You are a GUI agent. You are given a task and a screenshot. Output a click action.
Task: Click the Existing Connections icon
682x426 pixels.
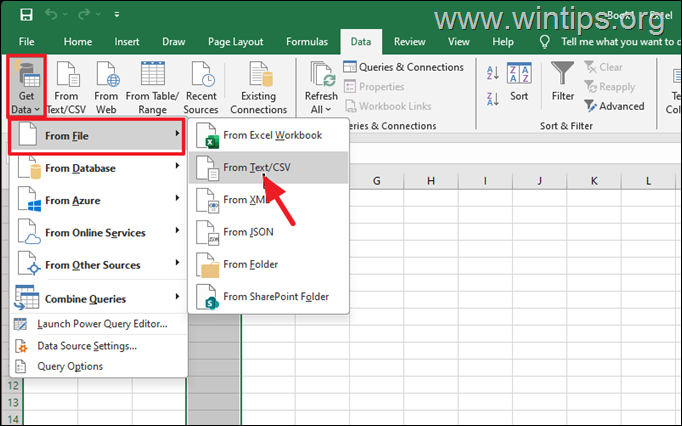pos(258,77)
